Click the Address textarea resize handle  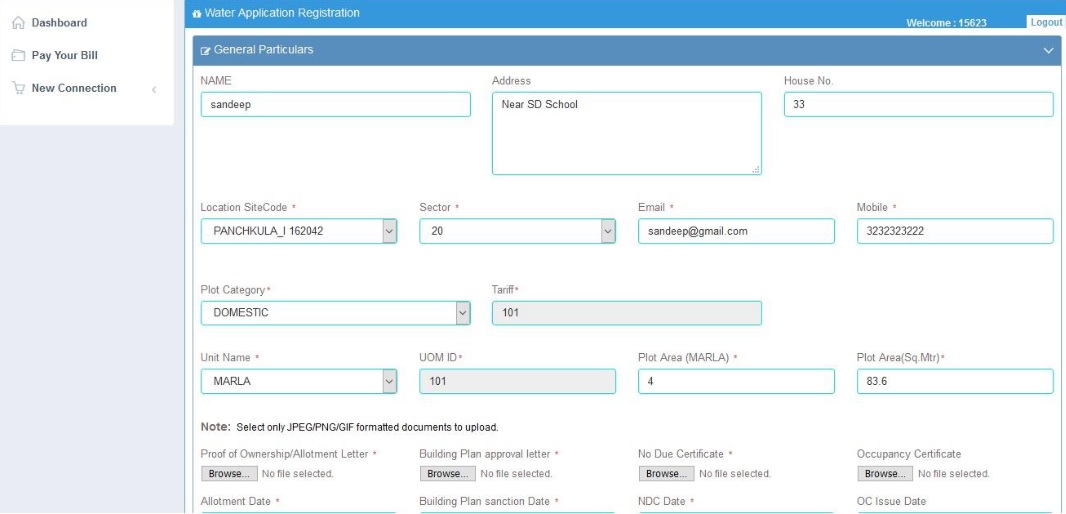coord(756,169)
